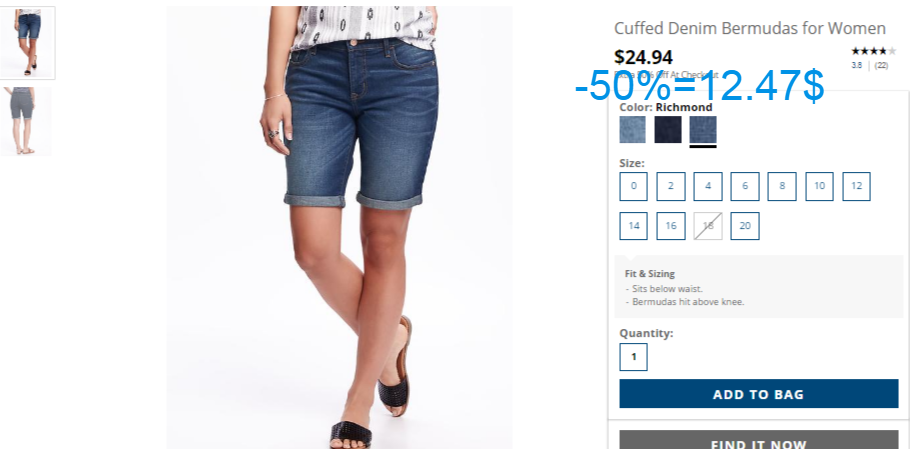Image resolution: width=910 pixels, height=449 pixels.
Task: Select size 16
Action: [671, 226]
